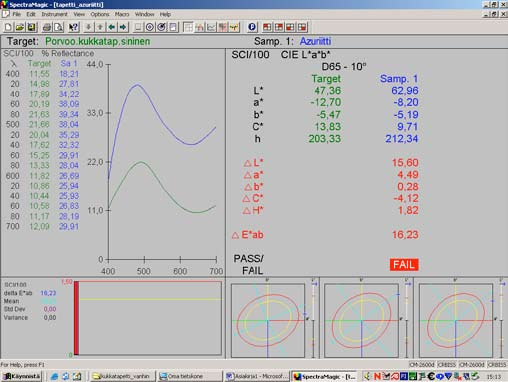The height and width of the screenshot is (382, 508).
Task: Click the red FAIL judgement indicator
Action: [404, 265]
